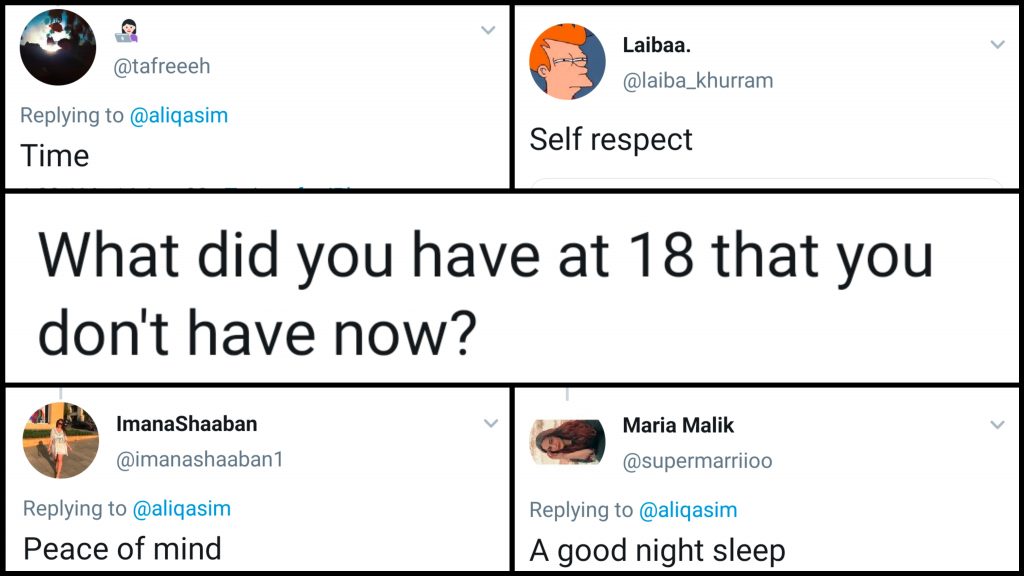Go to the @imanashaaban1 profile handle

click(x=200, y=460)
